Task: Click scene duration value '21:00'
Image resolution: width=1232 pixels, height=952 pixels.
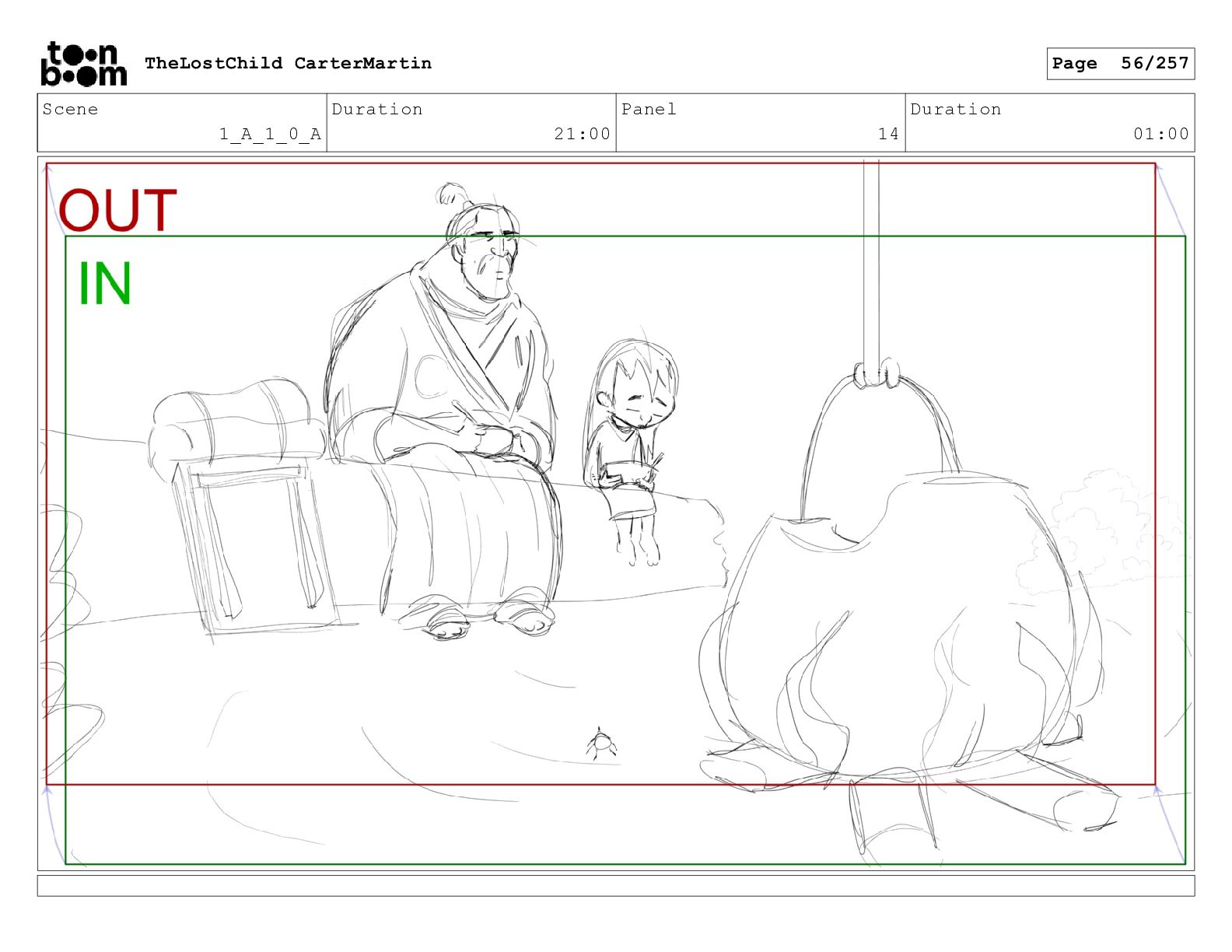Action: pos(582,134)
